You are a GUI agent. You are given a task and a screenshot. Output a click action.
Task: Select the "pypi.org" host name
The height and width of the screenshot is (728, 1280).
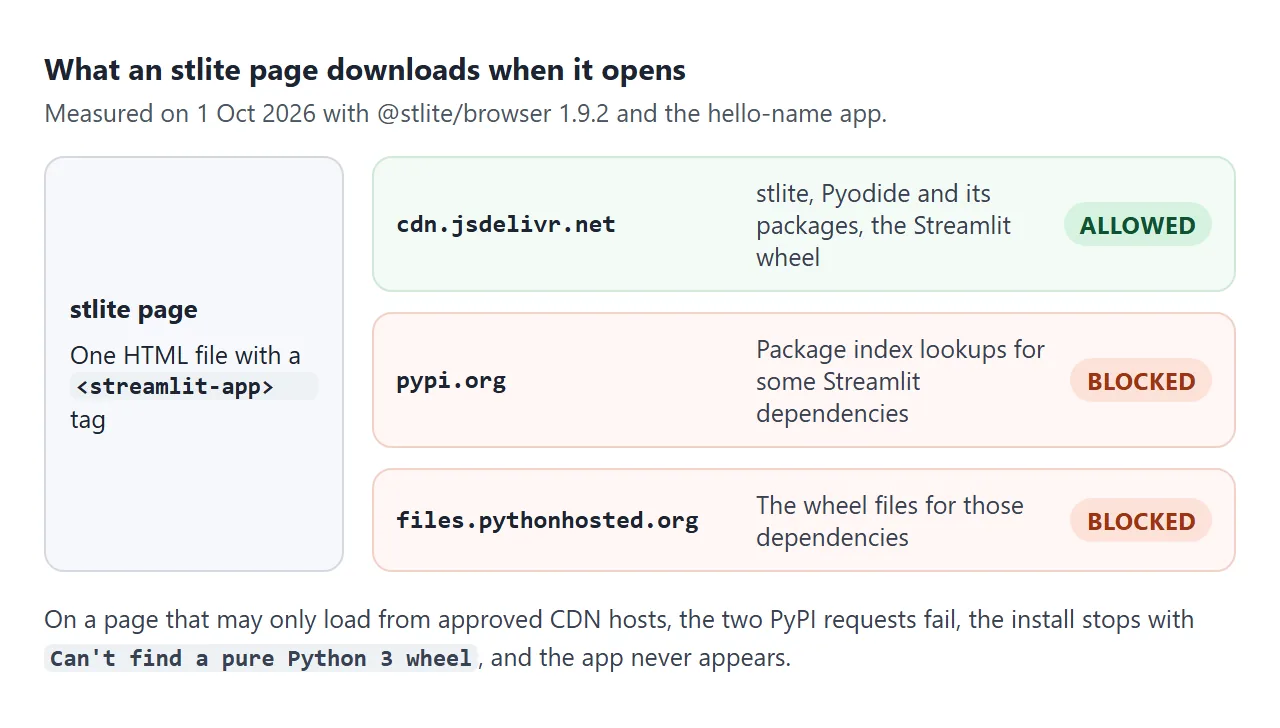(451, 381)
